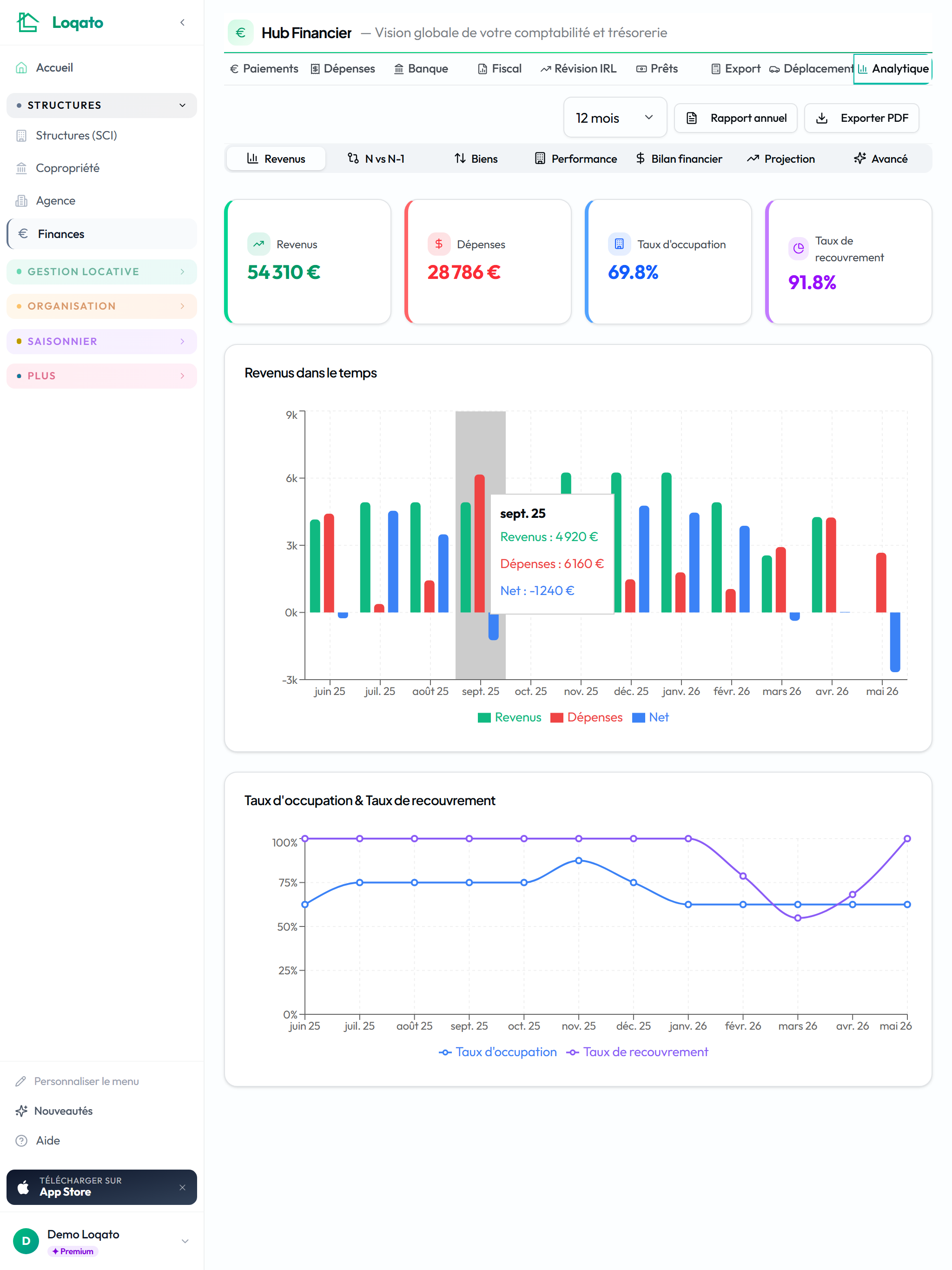Click the nov. 25 occupancy peak point
The width and height of the screenshot is (952, 1270).
tap(578, 860)
